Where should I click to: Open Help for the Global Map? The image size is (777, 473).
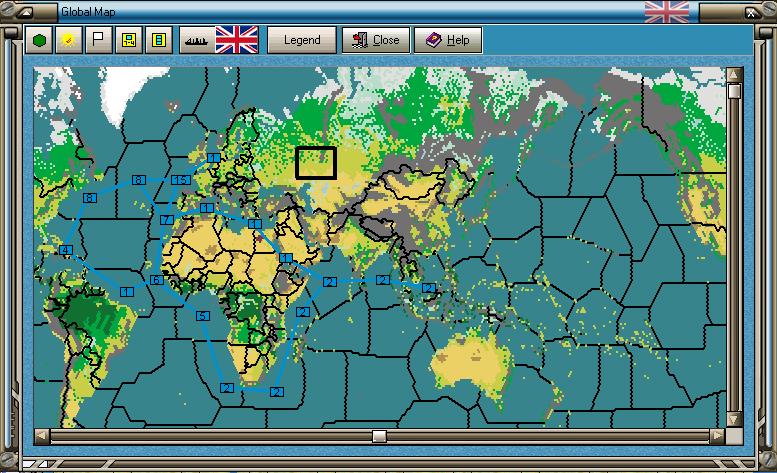[448, 40]
